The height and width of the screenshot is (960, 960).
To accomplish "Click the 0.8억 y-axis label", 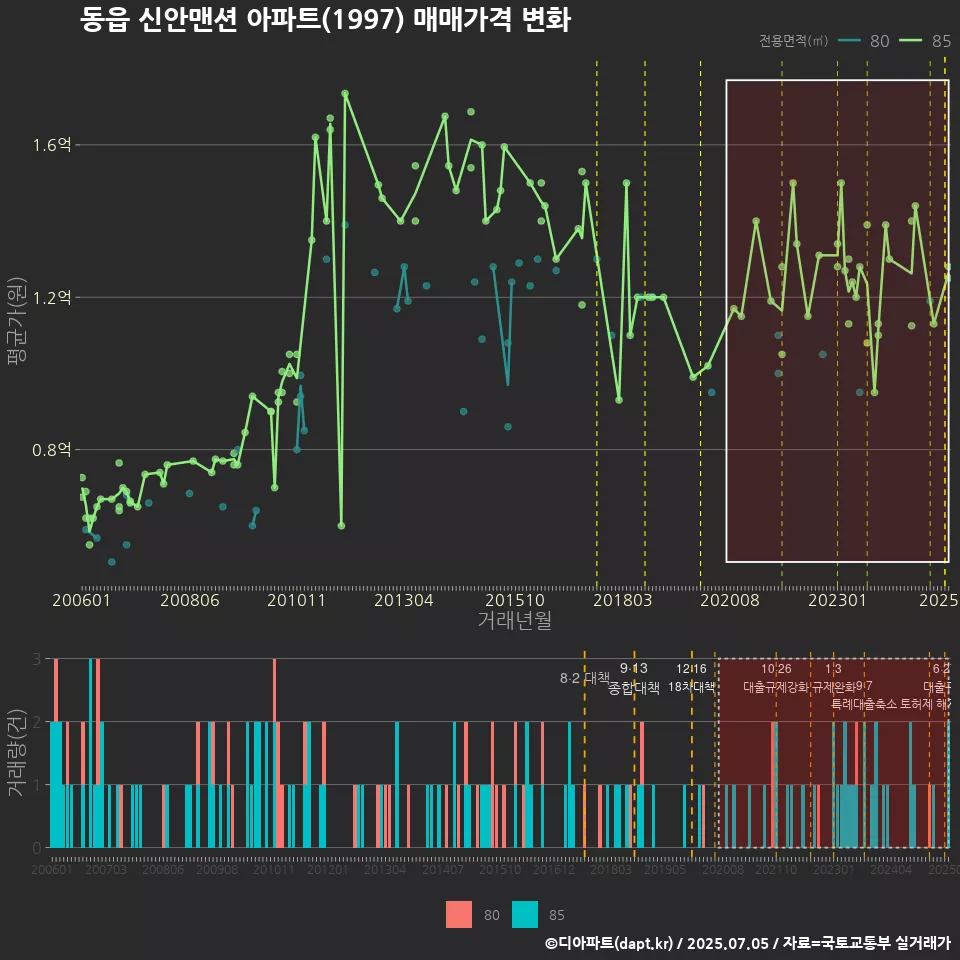I will [51, 450].
